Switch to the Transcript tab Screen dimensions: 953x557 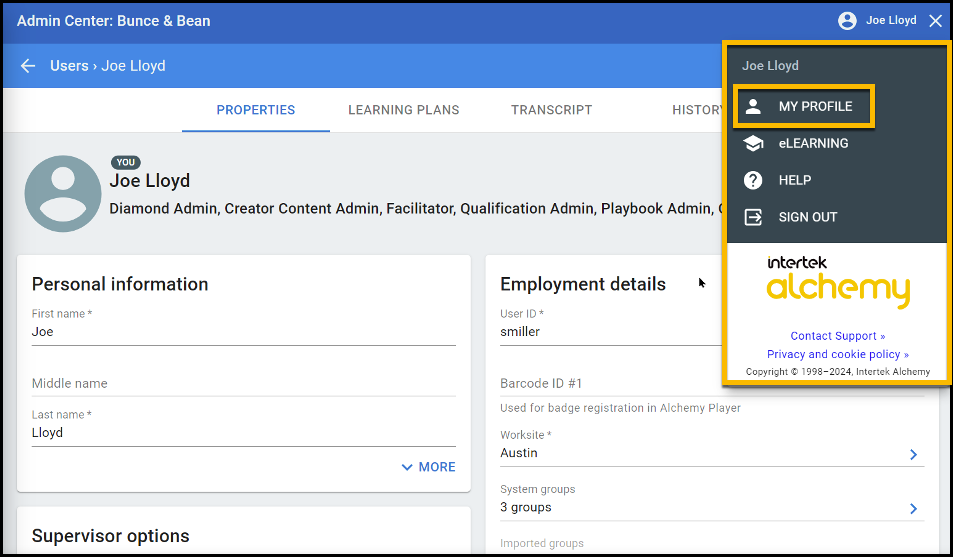pos(551,110)
